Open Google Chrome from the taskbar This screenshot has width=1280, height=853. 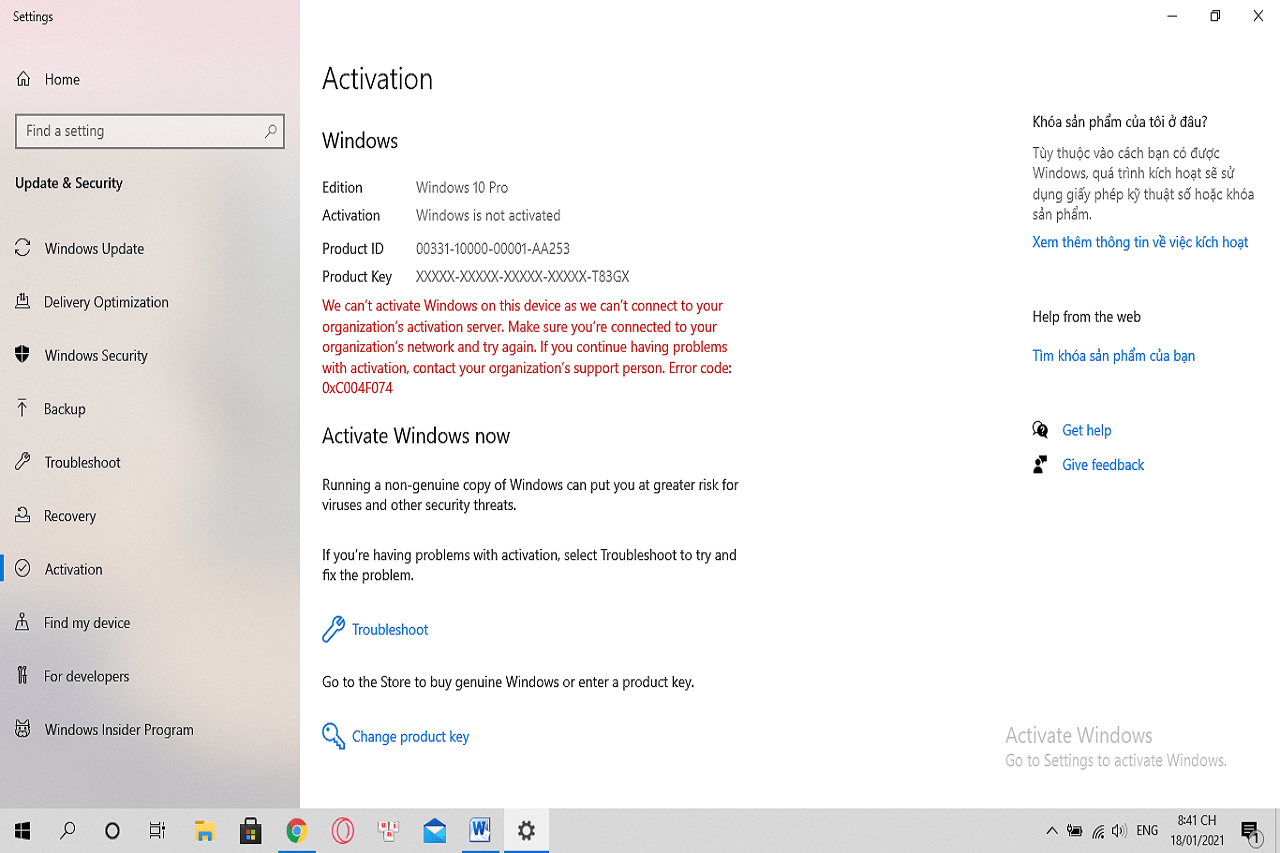click(296, 830)
